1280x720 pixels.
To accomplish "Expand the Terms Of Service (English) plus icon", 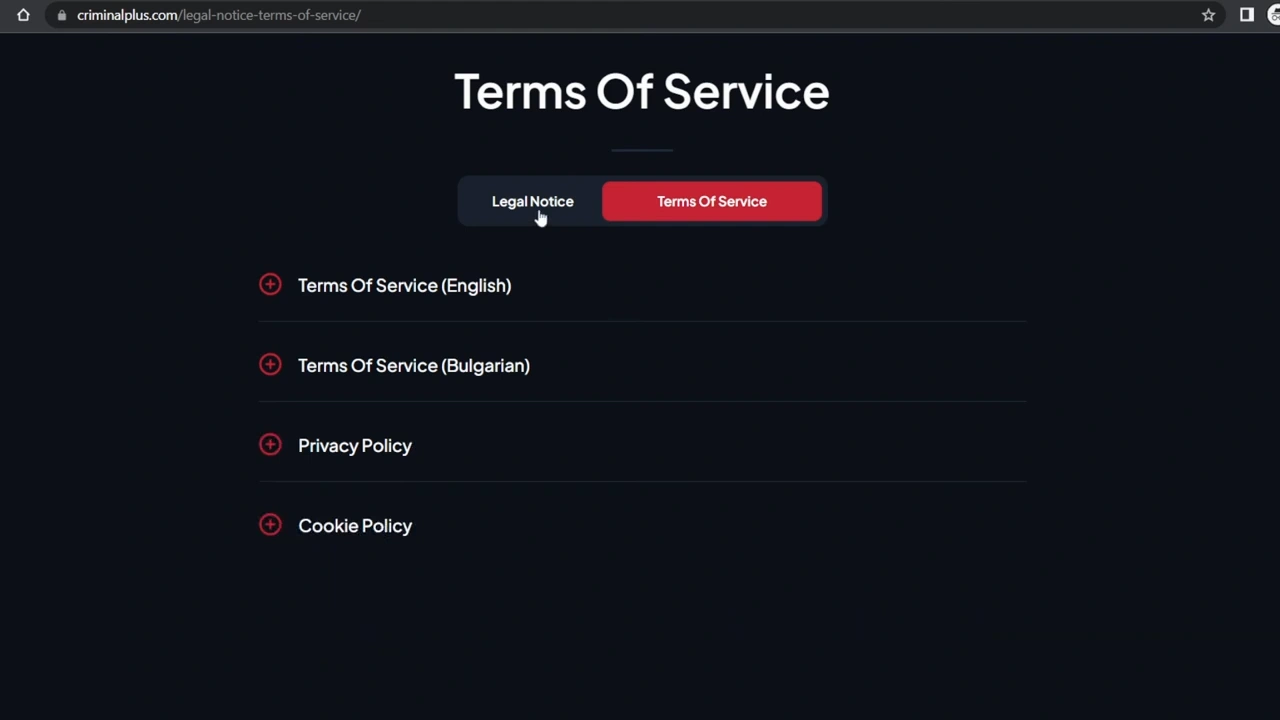I will 270,285.
